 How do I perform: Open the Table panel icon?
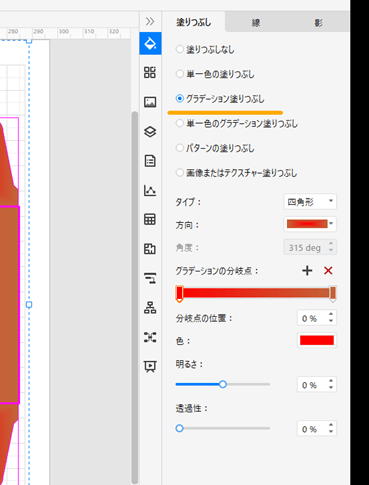pyautogui.click(x=150, y=219)
